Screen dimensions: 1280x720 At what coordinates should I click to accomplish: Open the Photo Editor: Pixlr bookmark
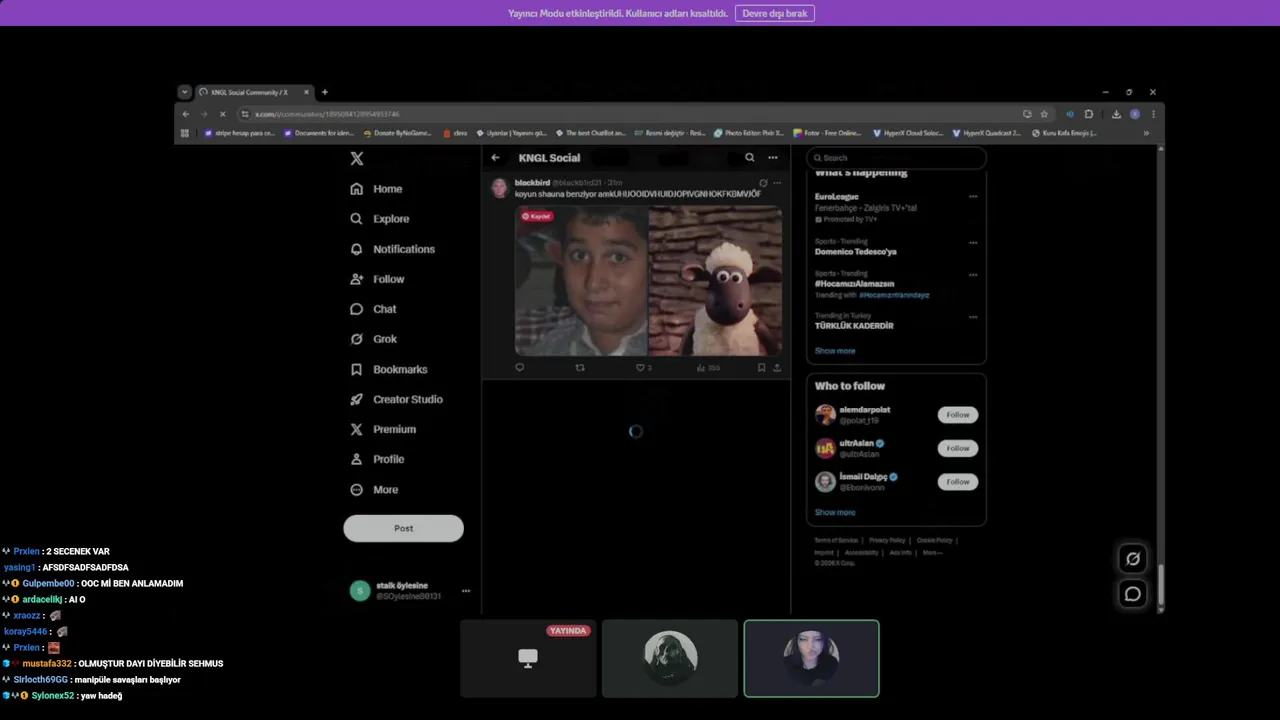[748, 133]
